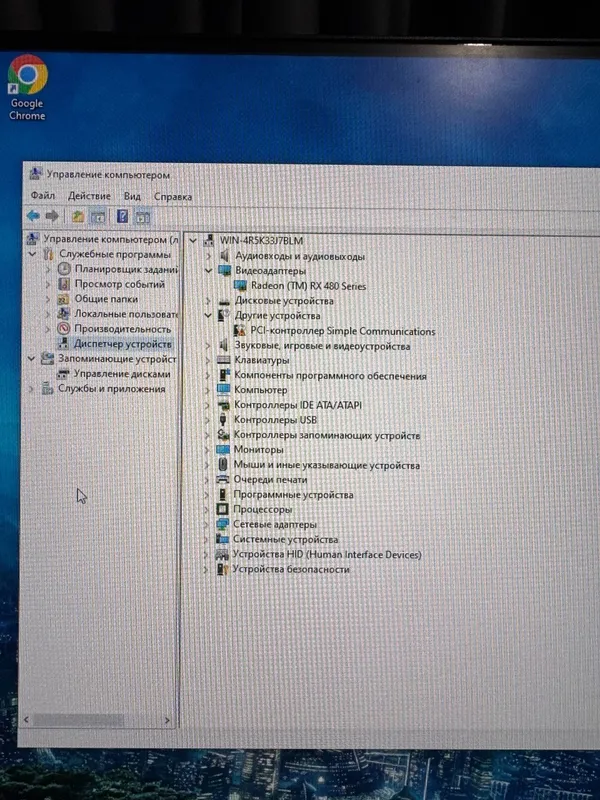Open the Действие menu
This screenshot has height=800, width=600.
89,196
